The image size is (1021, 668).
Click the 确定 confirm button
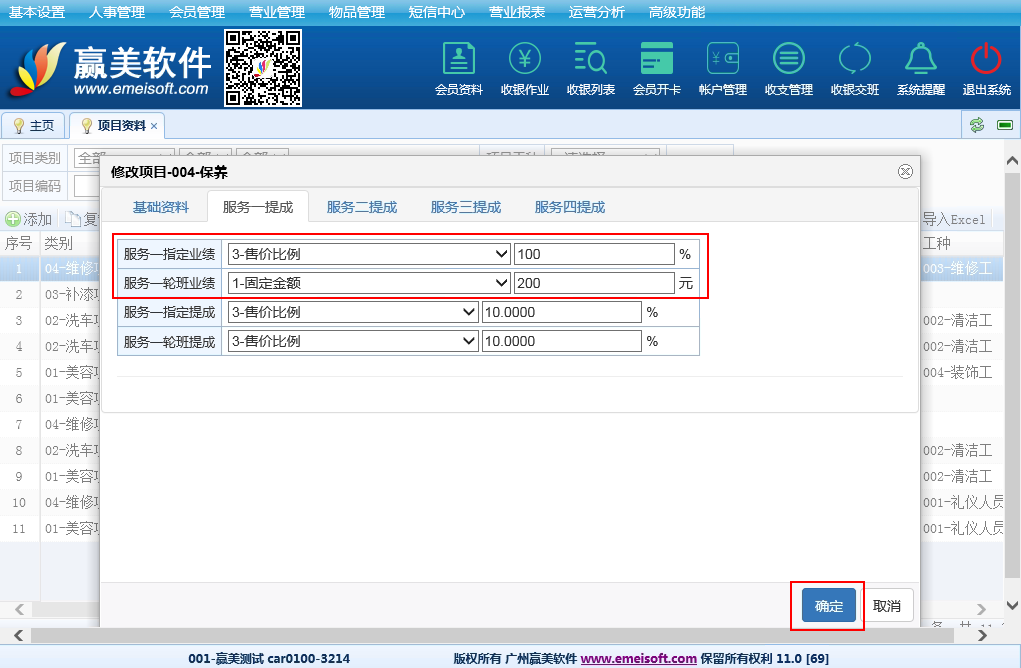click(x=828, y=606)
